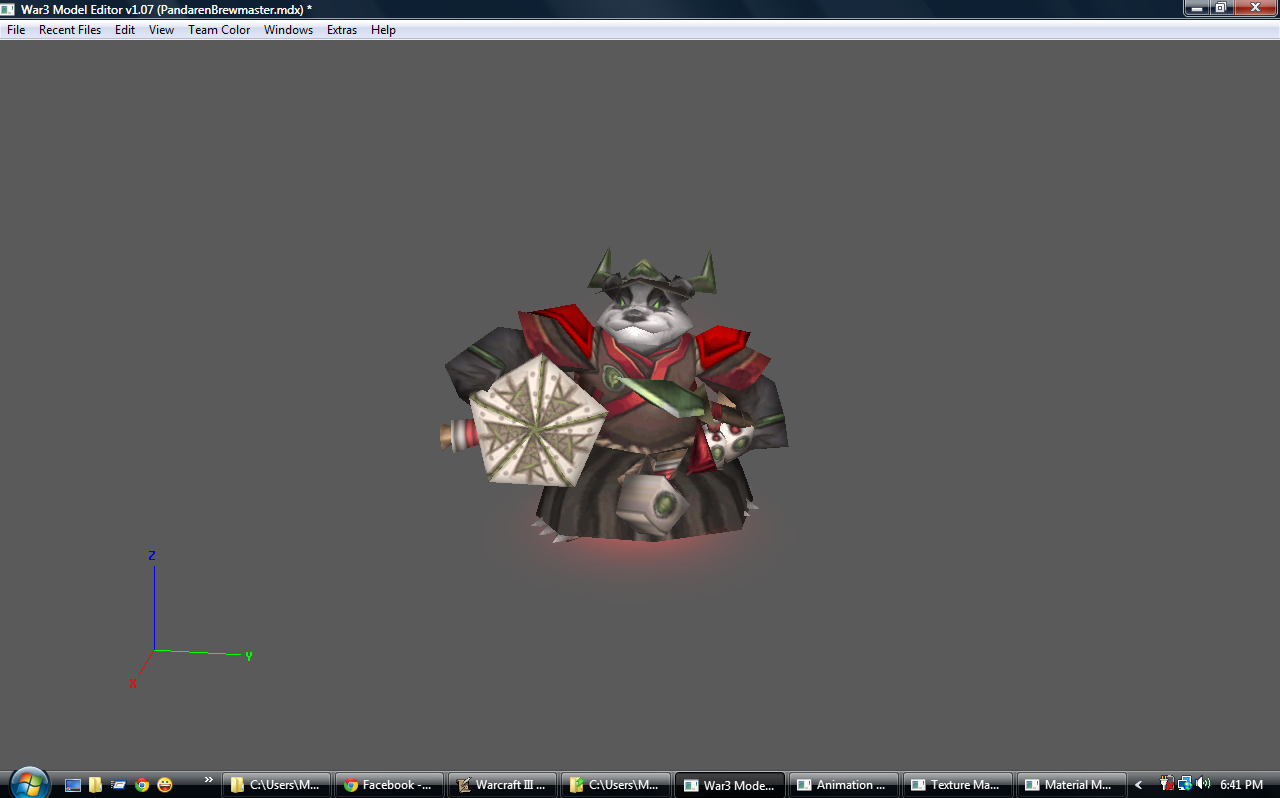Expand the quick launch overflow chevron
Viewport: 1280px width, 798px height.
click(208, 780)
